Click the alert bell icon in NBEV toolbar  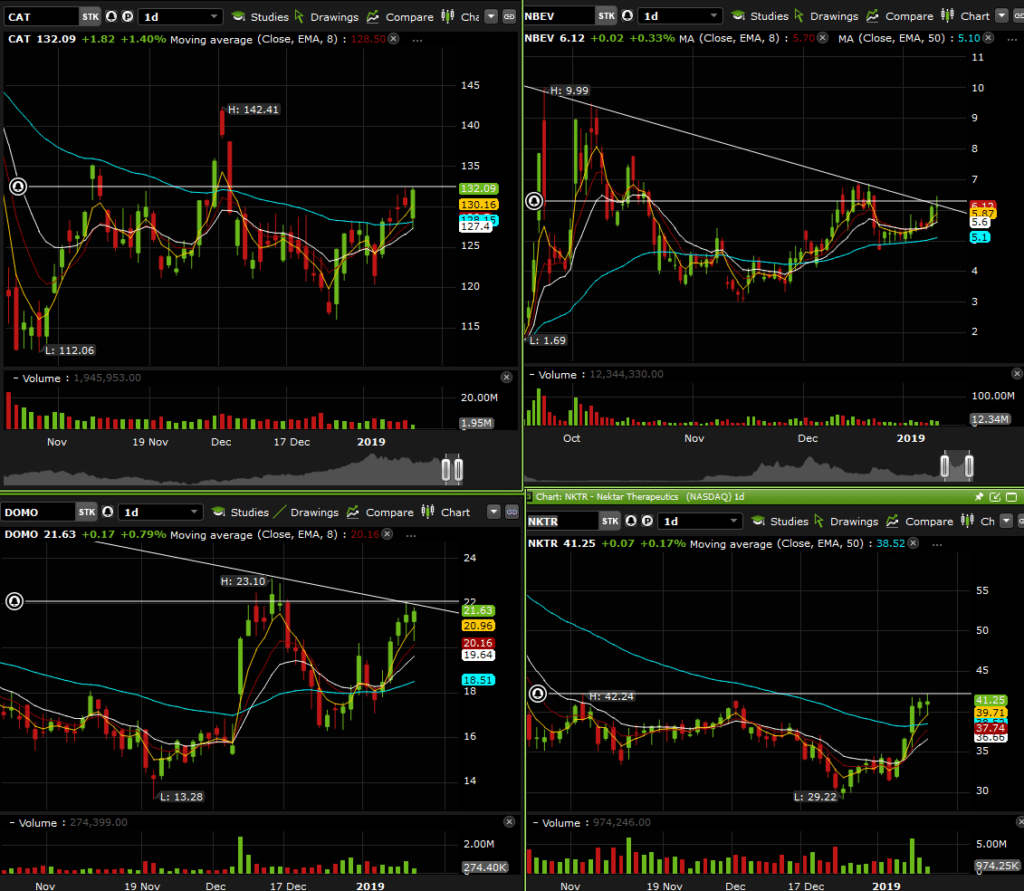[628, 16]
